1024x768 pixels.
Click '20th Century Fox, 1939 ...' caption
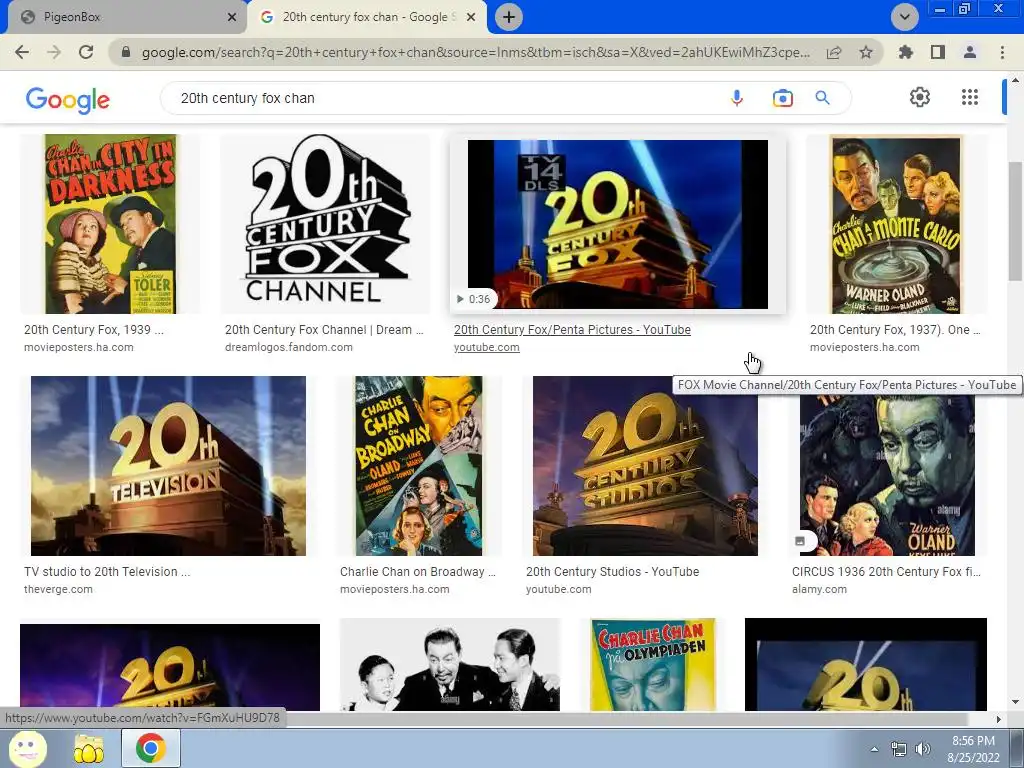pyautogui.click(x=94, y=330)
